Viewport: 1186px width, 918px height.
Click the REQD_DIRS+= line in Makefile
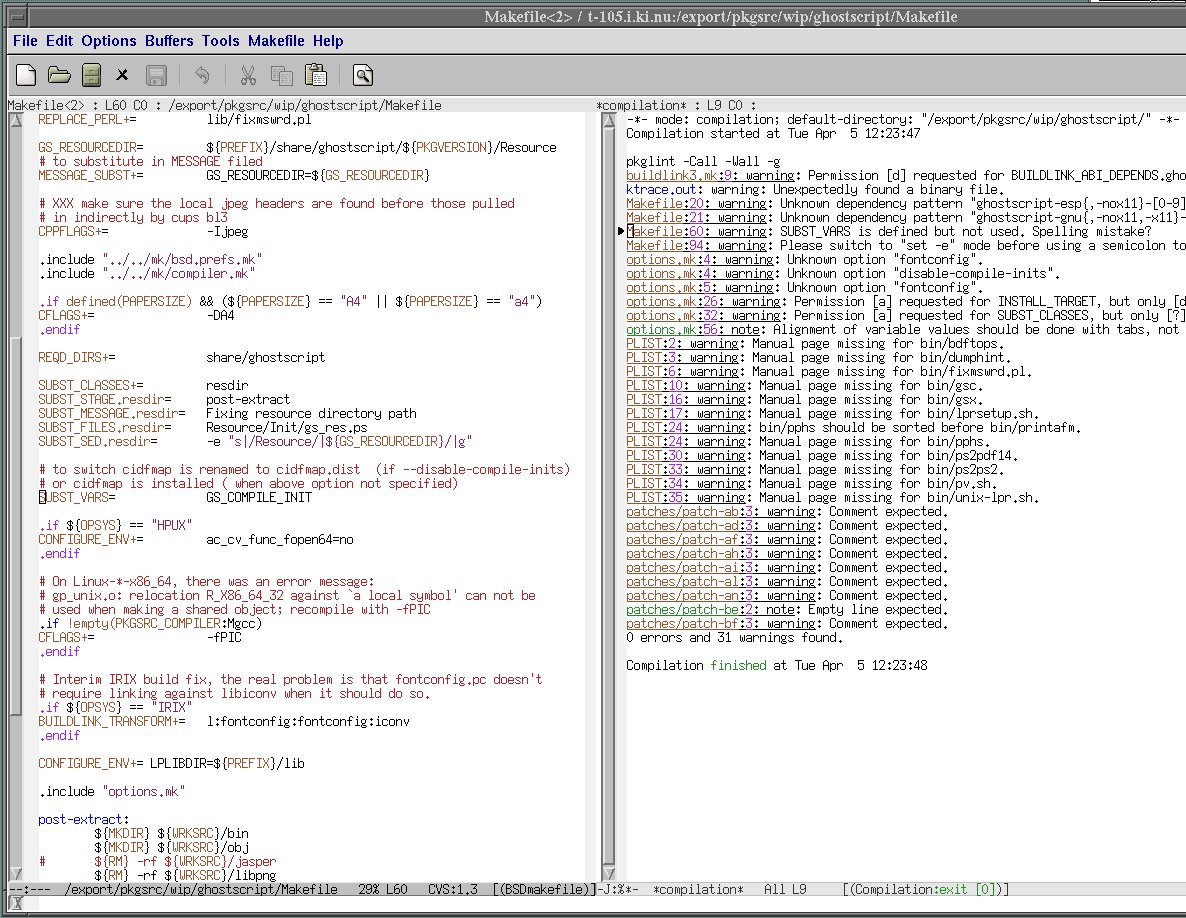click(x=182, y=358)
